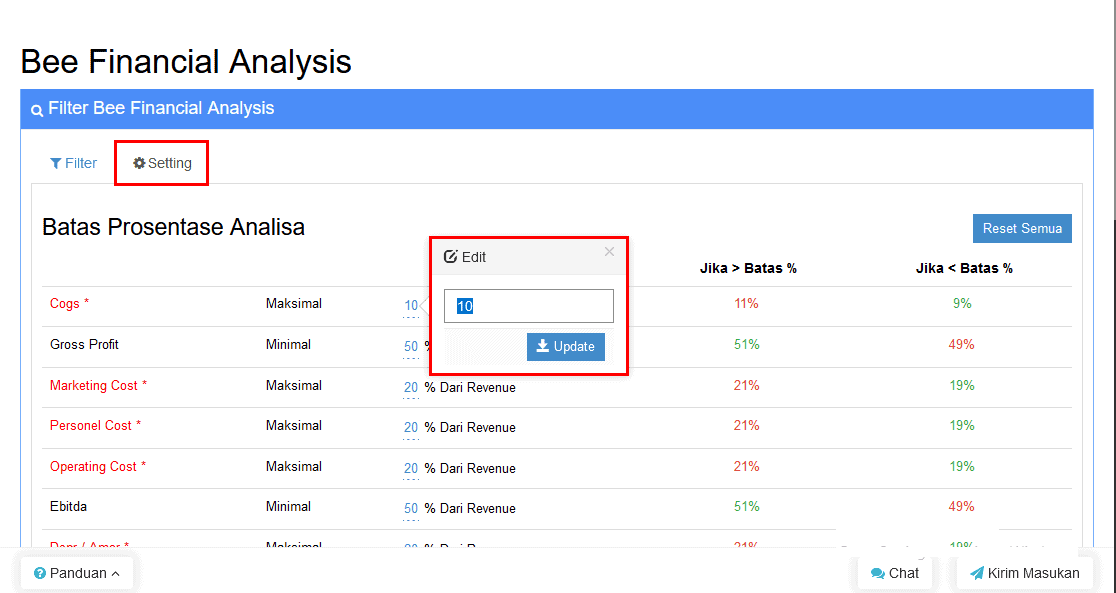Click the 49% value in Gross Profit row
Viewport: 1116px width, 593px height.
[962, 345]
